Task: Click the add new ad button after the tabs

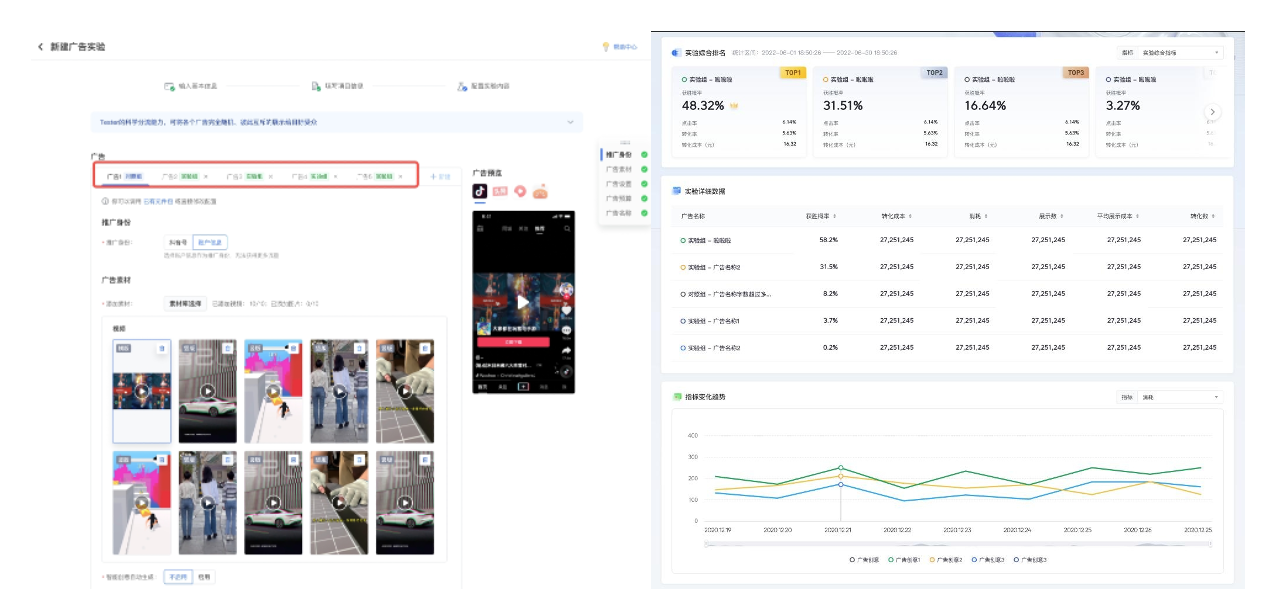Action: (440, 176)
